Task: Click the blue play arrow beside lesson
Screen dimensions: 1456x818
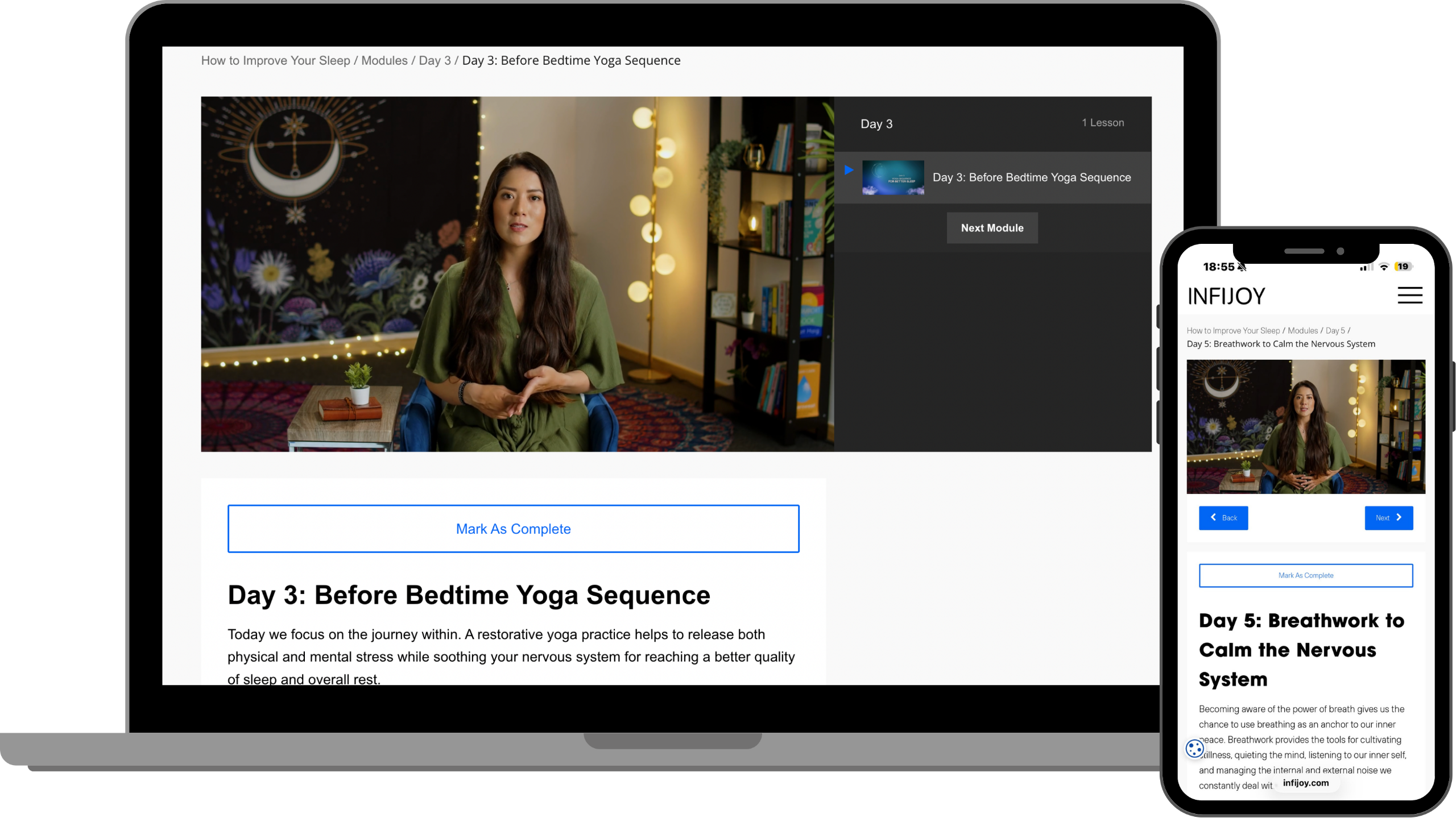Action: click(849, 170)
